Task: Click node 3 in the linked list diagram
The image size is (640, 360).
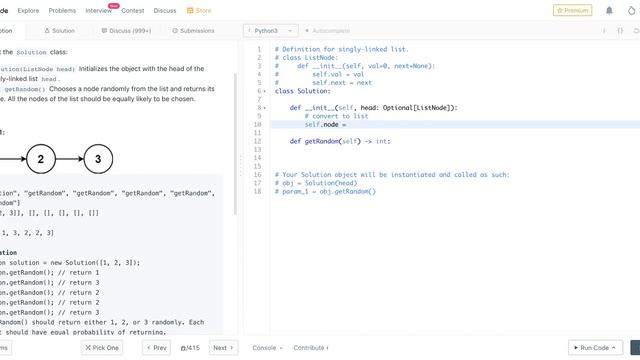Action: click(x=98, y=159)
